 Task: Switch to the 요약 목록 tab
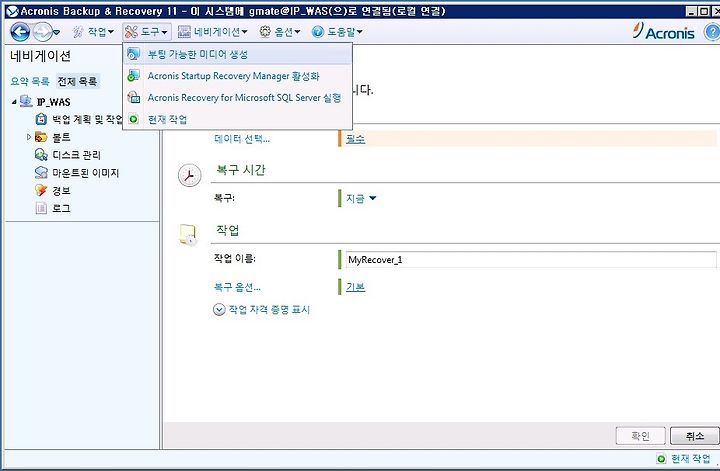point(30,81)
